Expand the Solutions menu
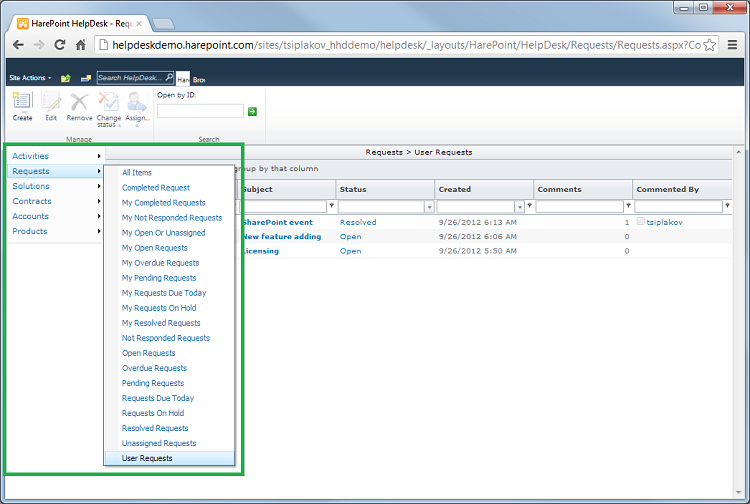This screenshot has height=504, width=750. click(55, 186)
